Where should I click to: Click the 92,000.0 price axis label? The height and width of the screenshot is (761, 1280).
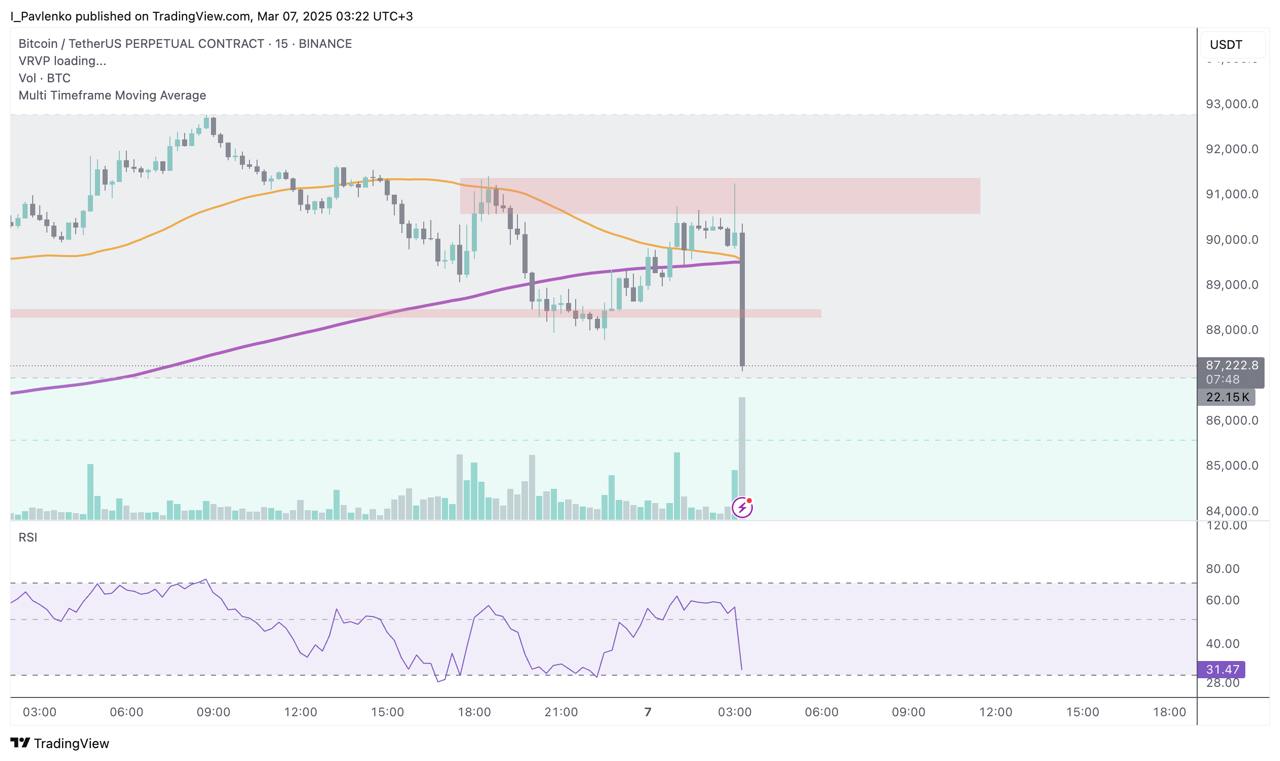tap(1232, 149)
